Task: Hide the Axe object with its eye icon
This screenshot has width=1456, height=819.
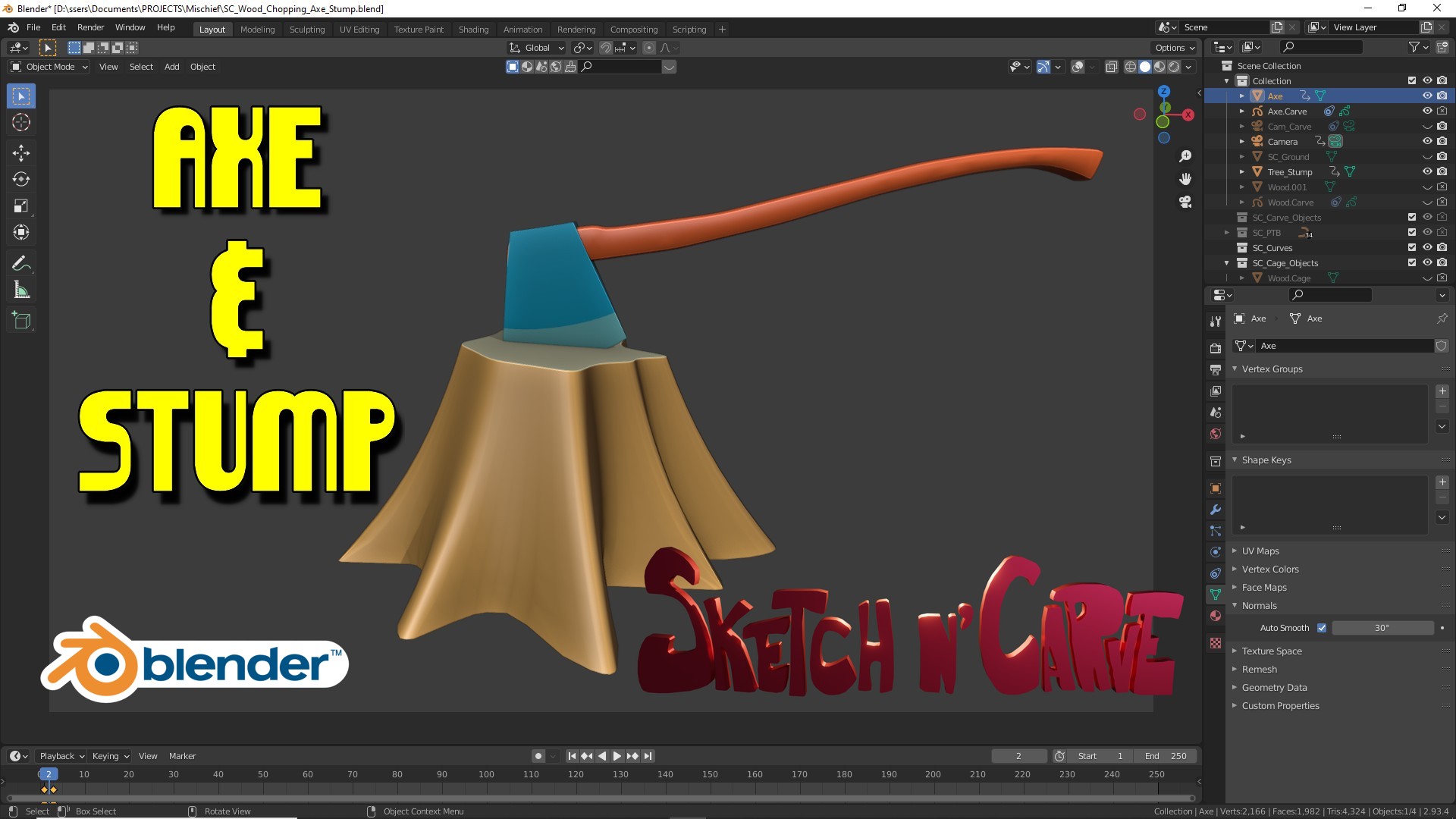Action: tap(1427, 96)
